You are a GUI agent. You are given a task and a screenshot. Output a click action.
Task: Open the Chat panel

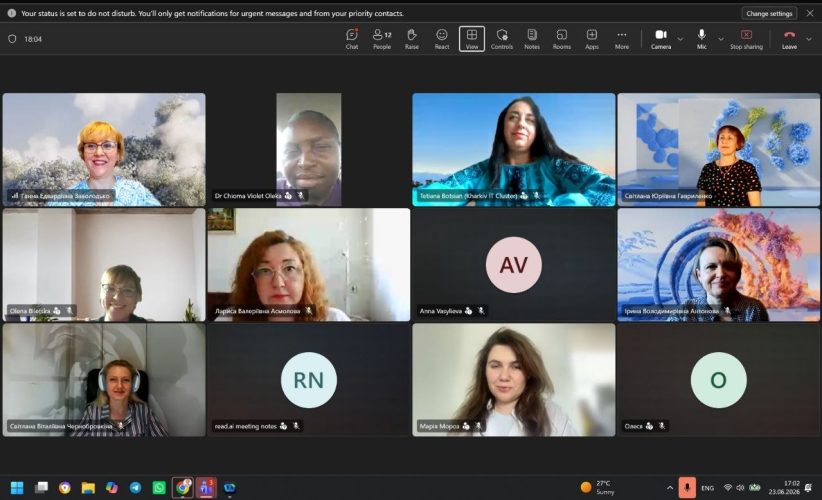coord(352,39)
